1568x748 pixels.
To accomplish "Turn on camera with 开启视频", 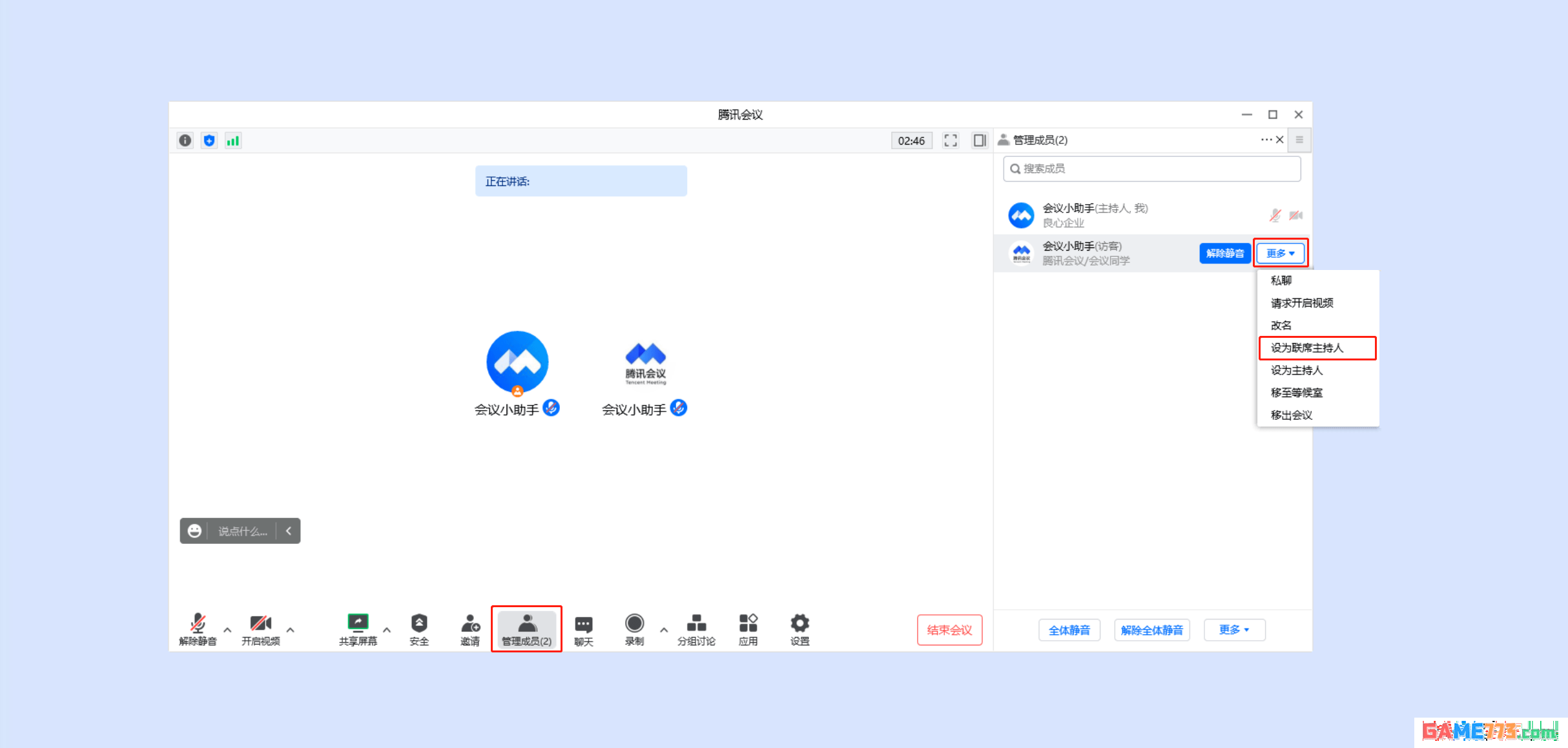I will pyautogui.click(x=260, y=629).
